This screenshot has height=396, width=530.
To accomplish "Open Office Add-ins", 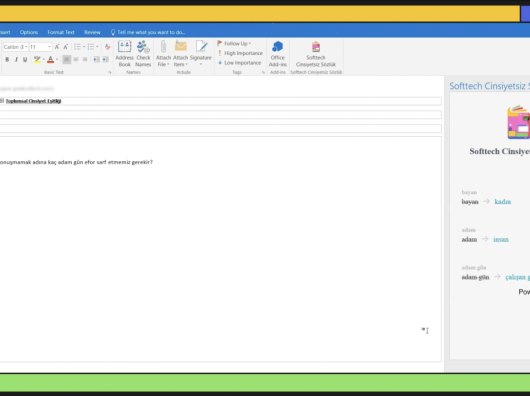I will [278, 54].
